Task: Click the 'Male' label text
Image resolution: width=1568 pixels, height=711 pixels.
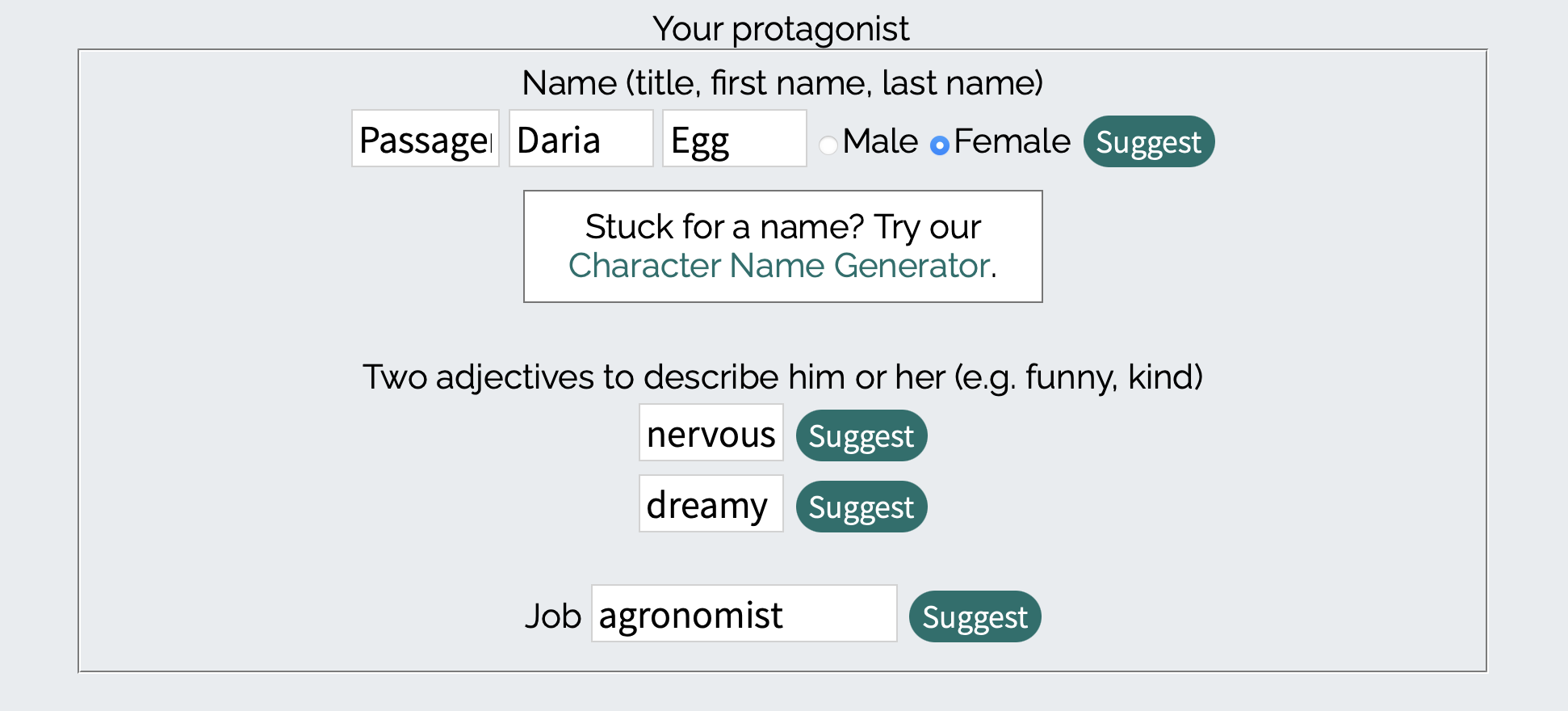Action: click(880, 141)
